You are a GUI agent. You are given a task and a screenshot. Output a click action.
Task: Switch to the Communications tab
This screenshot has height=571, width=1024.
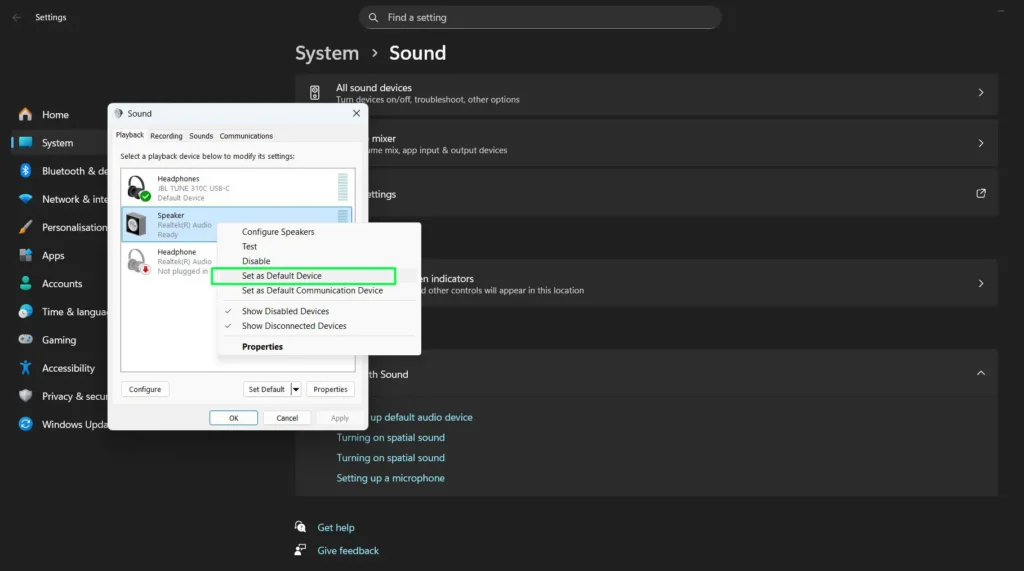[x=246, y=136]
